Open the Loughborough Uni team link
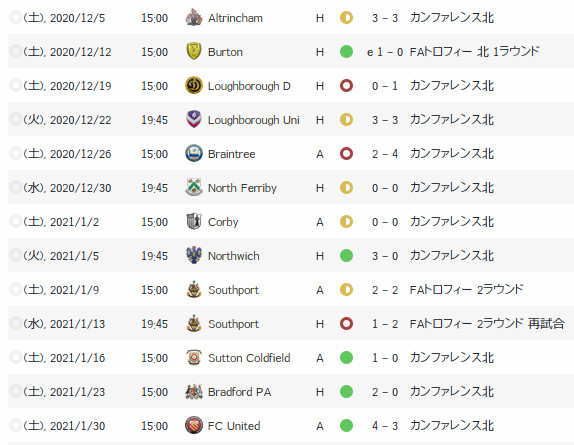The image size is (574, 445). [x=253, y=120]
